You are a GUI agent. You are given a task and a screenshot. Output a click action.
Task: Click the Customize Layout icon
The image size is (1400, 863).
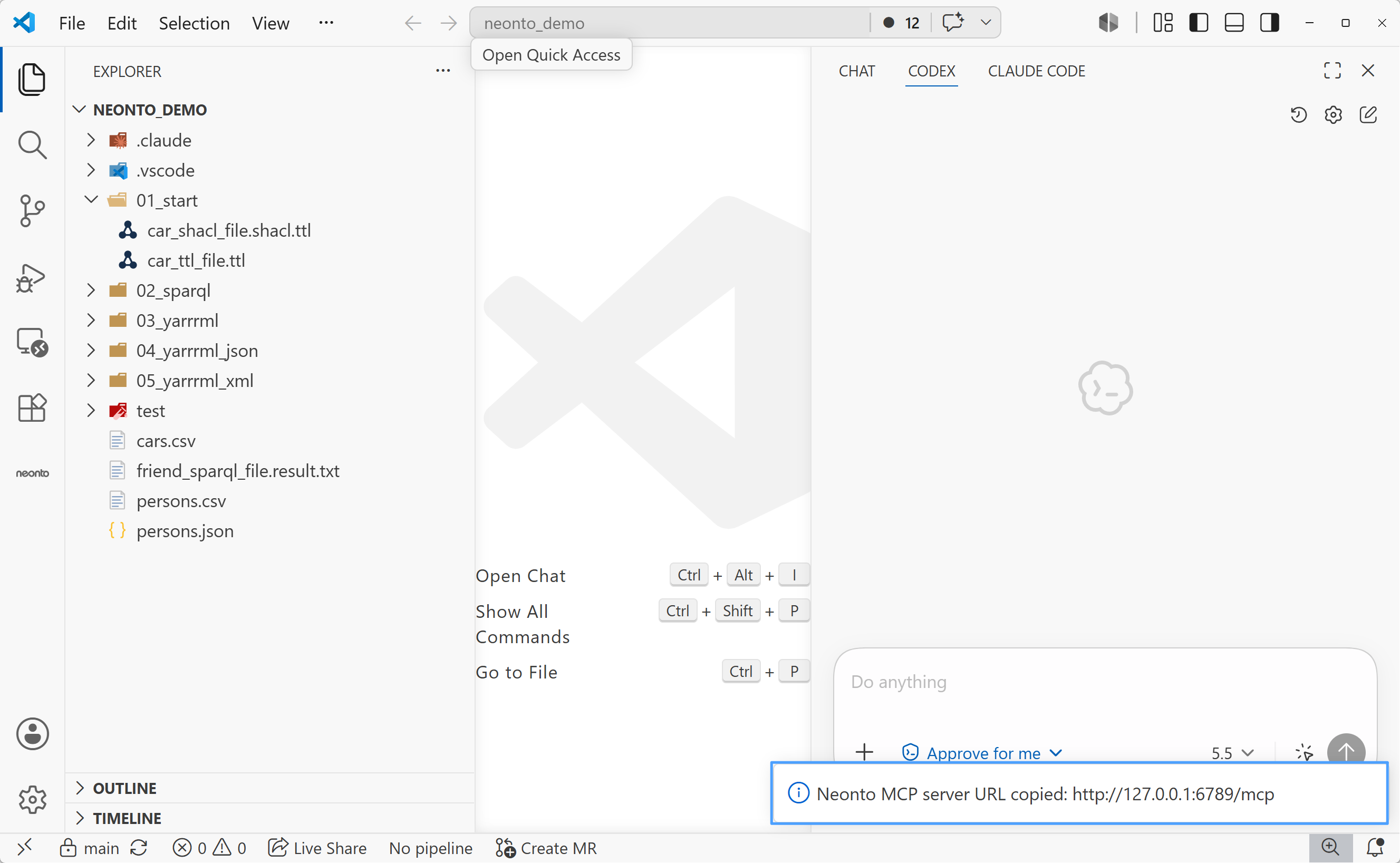tap(1163, 23)
